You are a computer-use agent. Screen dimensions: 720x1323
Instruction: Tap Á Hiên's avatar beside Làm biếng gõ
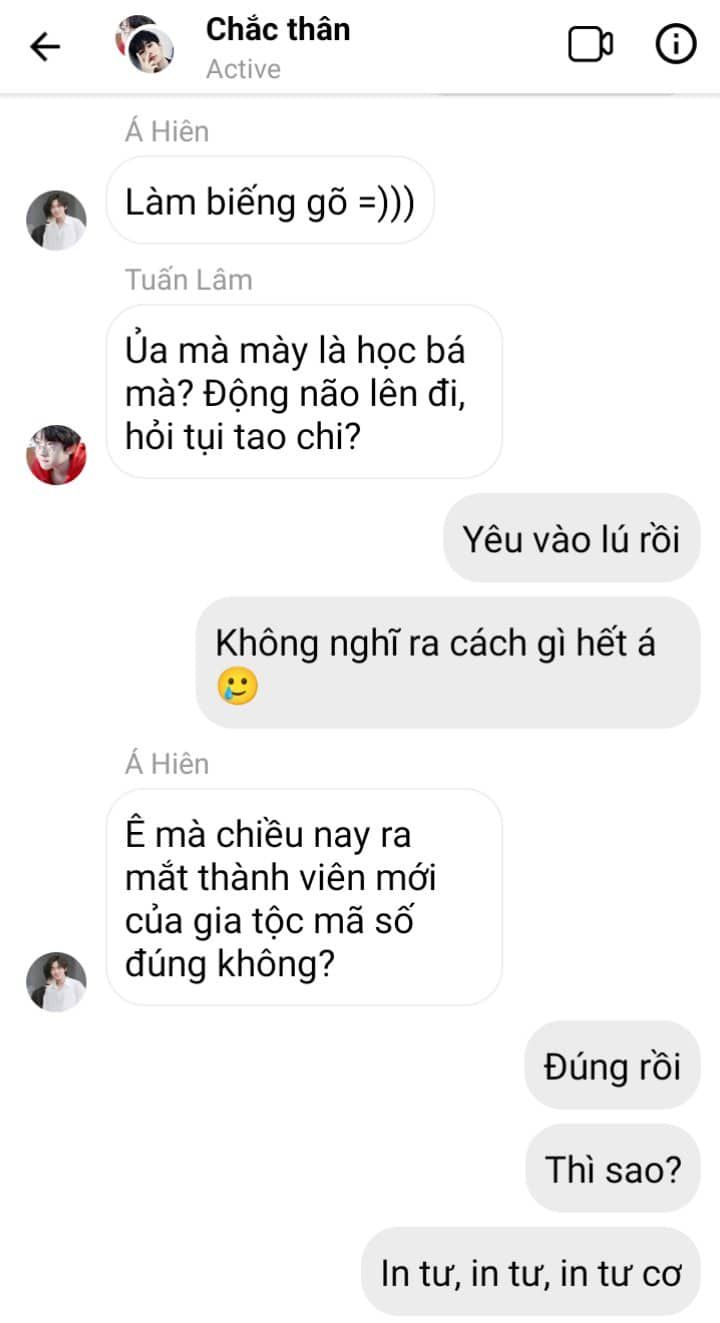pos(56,219)
